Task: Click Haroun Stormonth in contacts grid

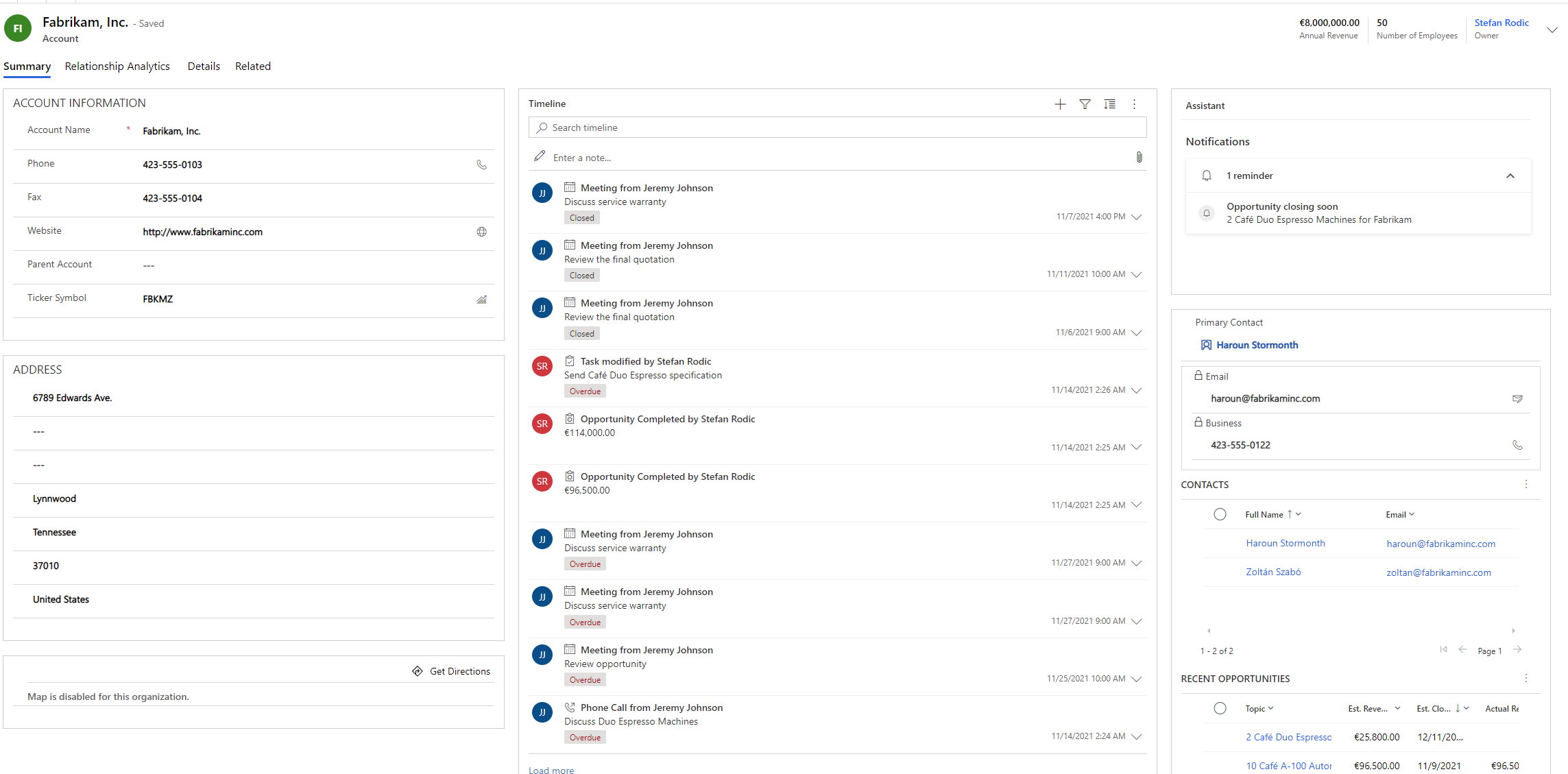Action: point(1285,543)
